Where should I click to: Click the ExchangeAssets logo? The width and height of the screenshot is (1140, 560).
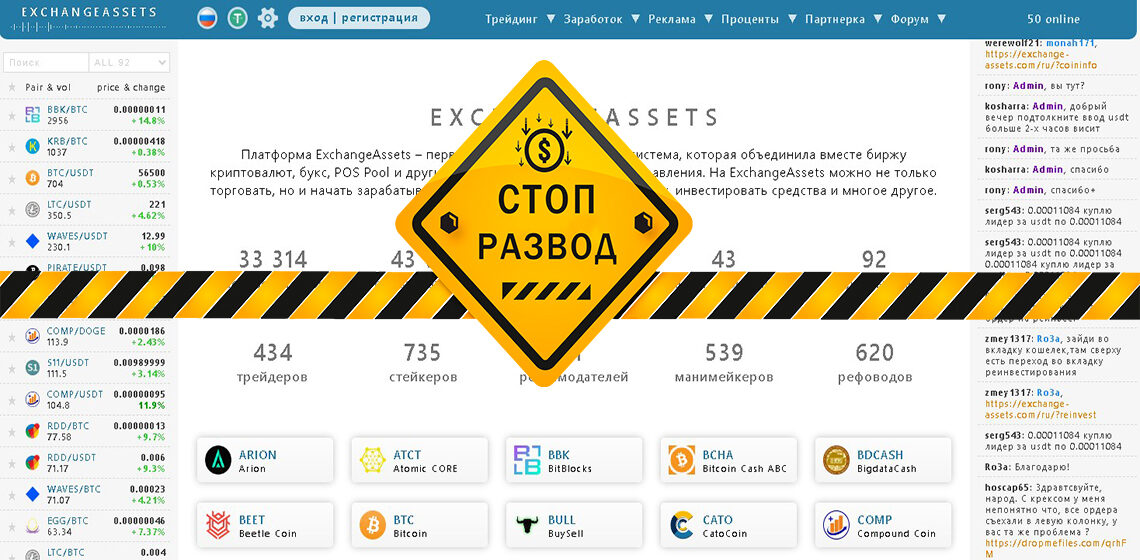(89, 18)
